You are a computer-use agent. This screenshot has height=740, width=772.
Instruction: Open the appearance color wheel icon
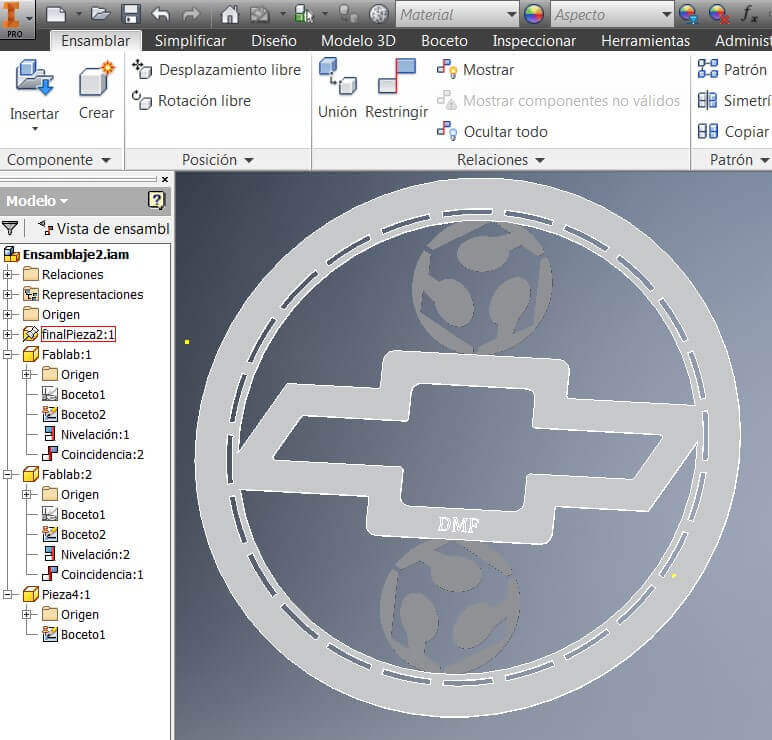[x=534, y=14]
